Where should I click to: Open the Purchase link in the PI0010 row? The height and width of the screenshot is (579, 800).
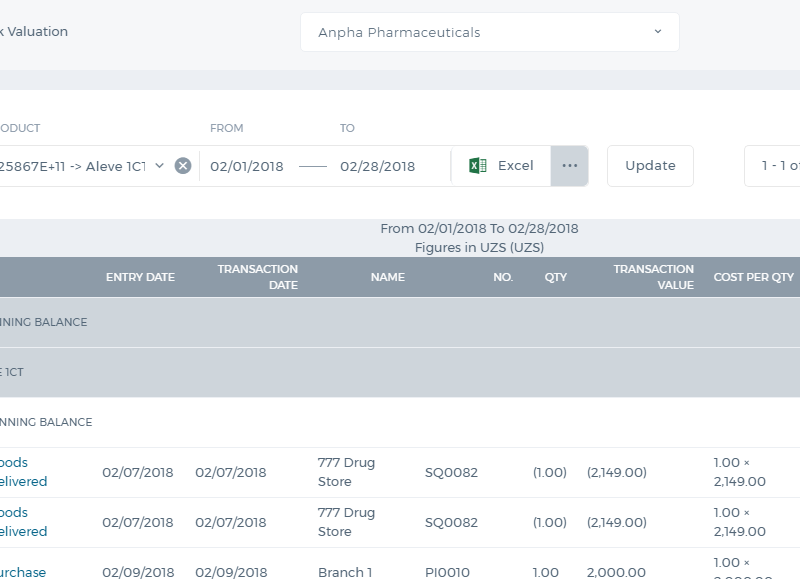coord(23,572)
